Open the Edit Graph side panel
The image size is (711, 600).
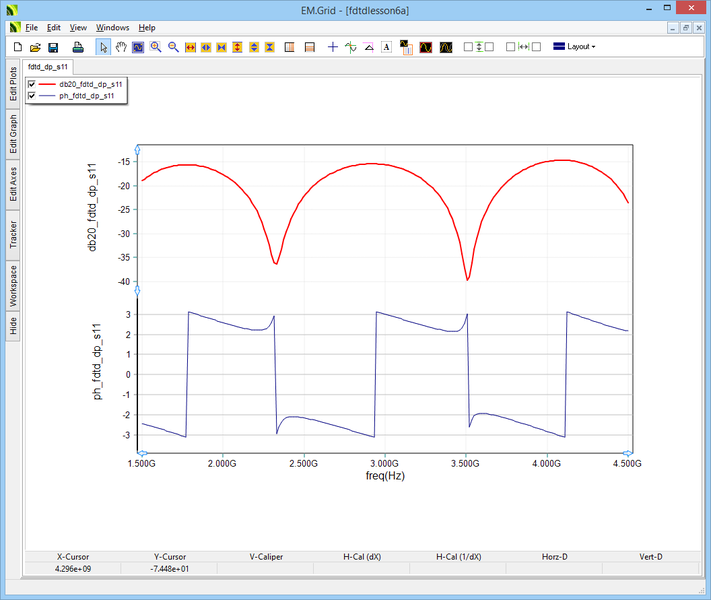13,133
